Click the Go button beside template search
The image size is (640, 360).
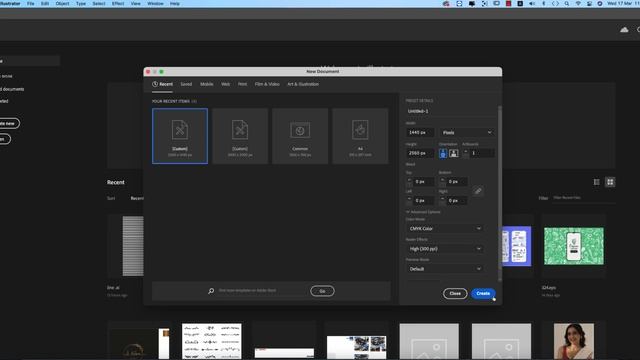[x=322, y=291]
